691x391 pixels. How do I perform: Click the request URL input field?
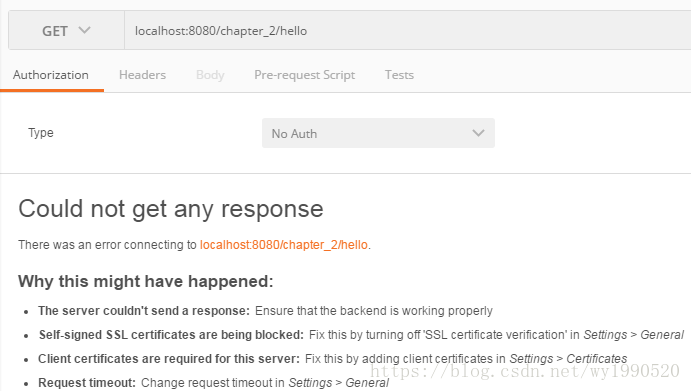click(408, 31)
